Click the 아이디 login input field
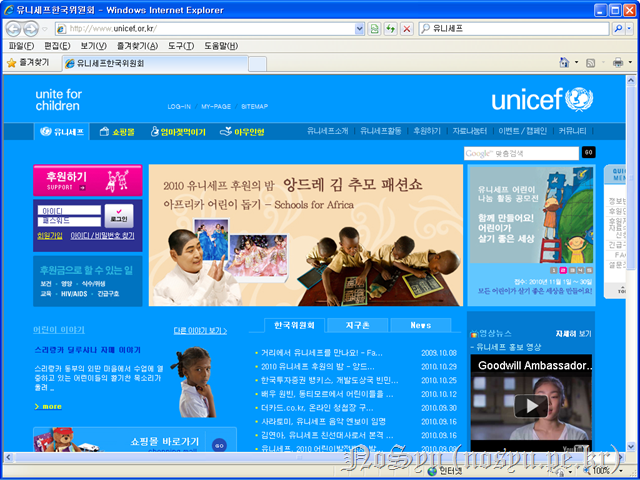The width and height of the screenshot is (640, 480). tap(69, 211)
